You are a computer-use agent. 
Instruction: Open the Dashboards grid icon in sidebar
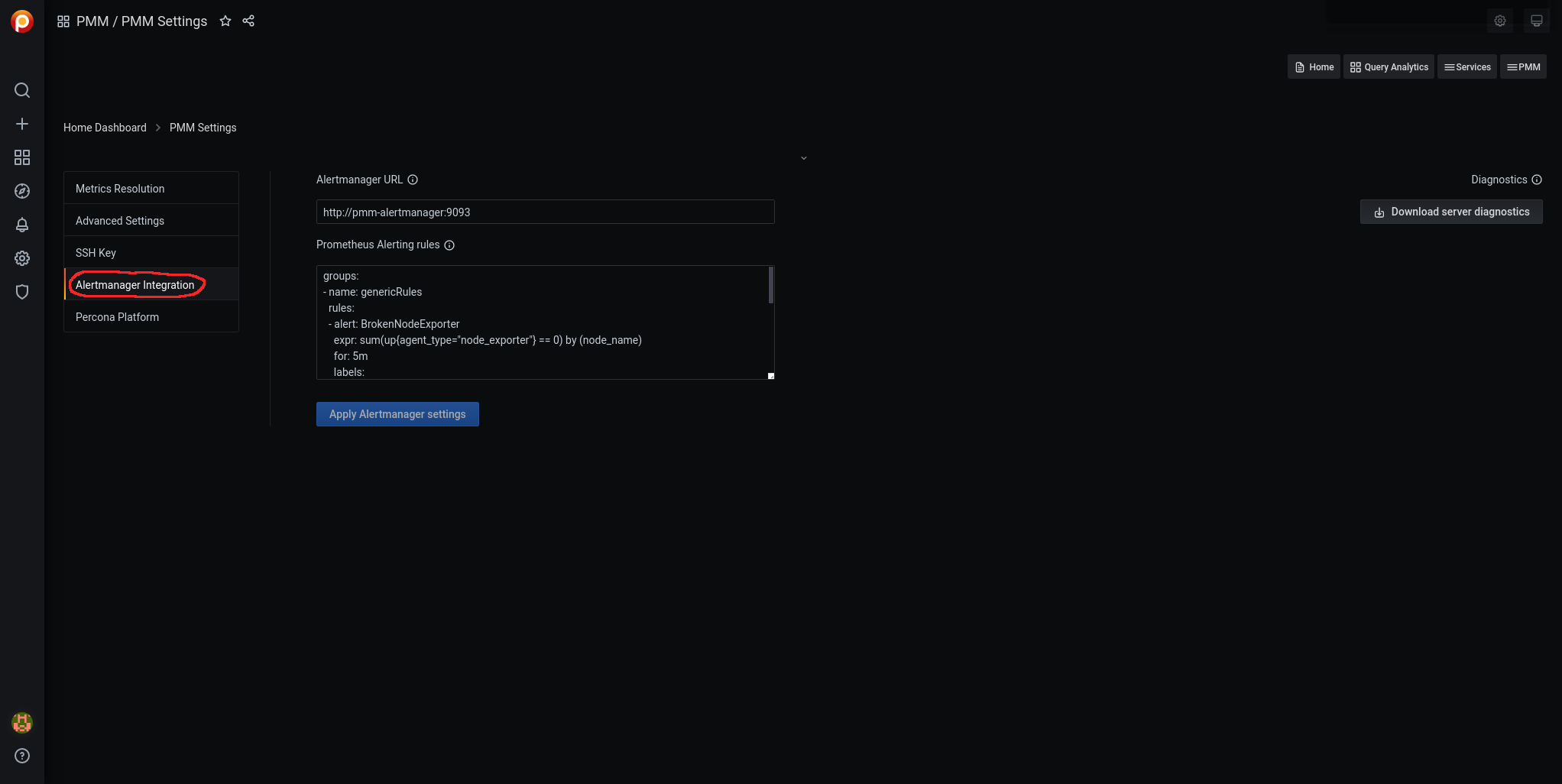click(22, 157)
